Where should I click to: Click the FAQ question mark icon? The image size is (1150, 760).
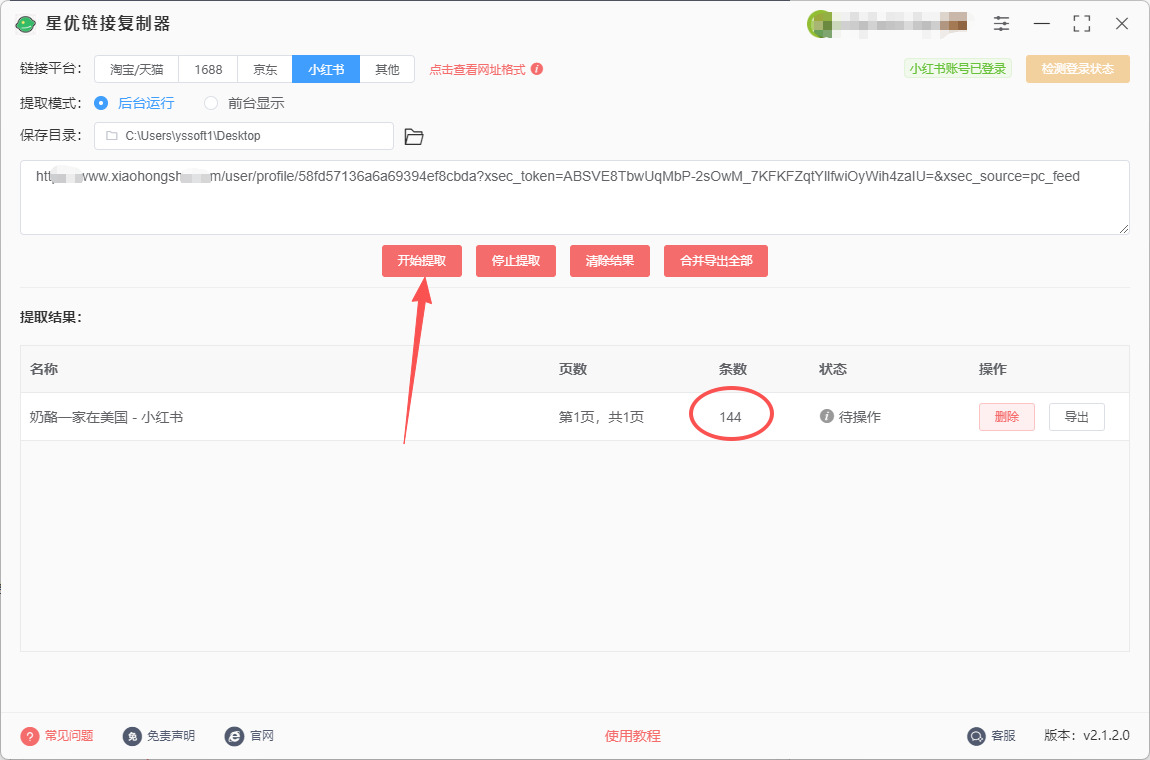coord(29,736)
